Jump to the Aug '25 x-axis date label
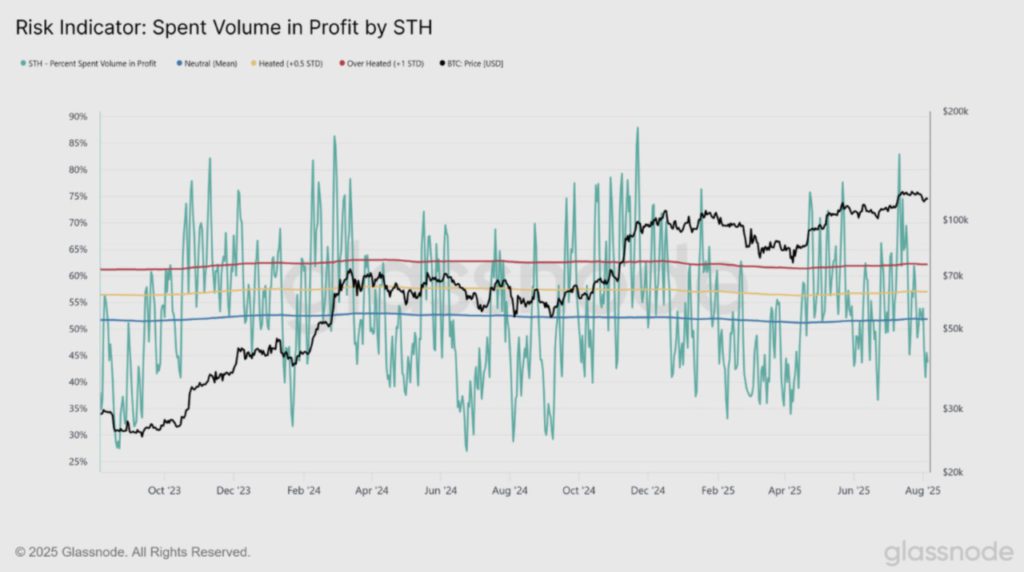Image resolution: width=1024 pixels, height=572 pixels. pos(923,491)
